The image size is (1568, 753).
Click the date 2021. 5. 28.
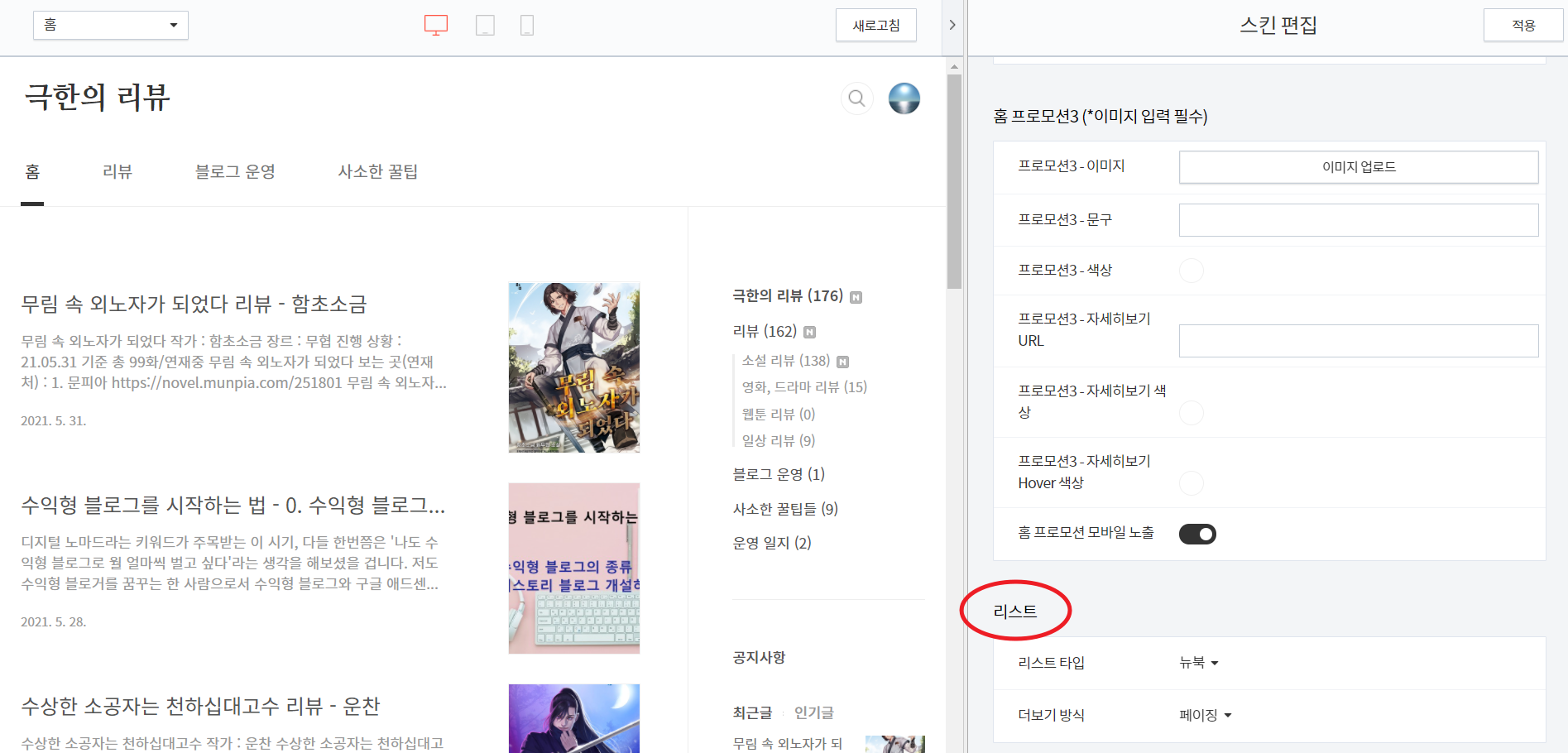54,621
